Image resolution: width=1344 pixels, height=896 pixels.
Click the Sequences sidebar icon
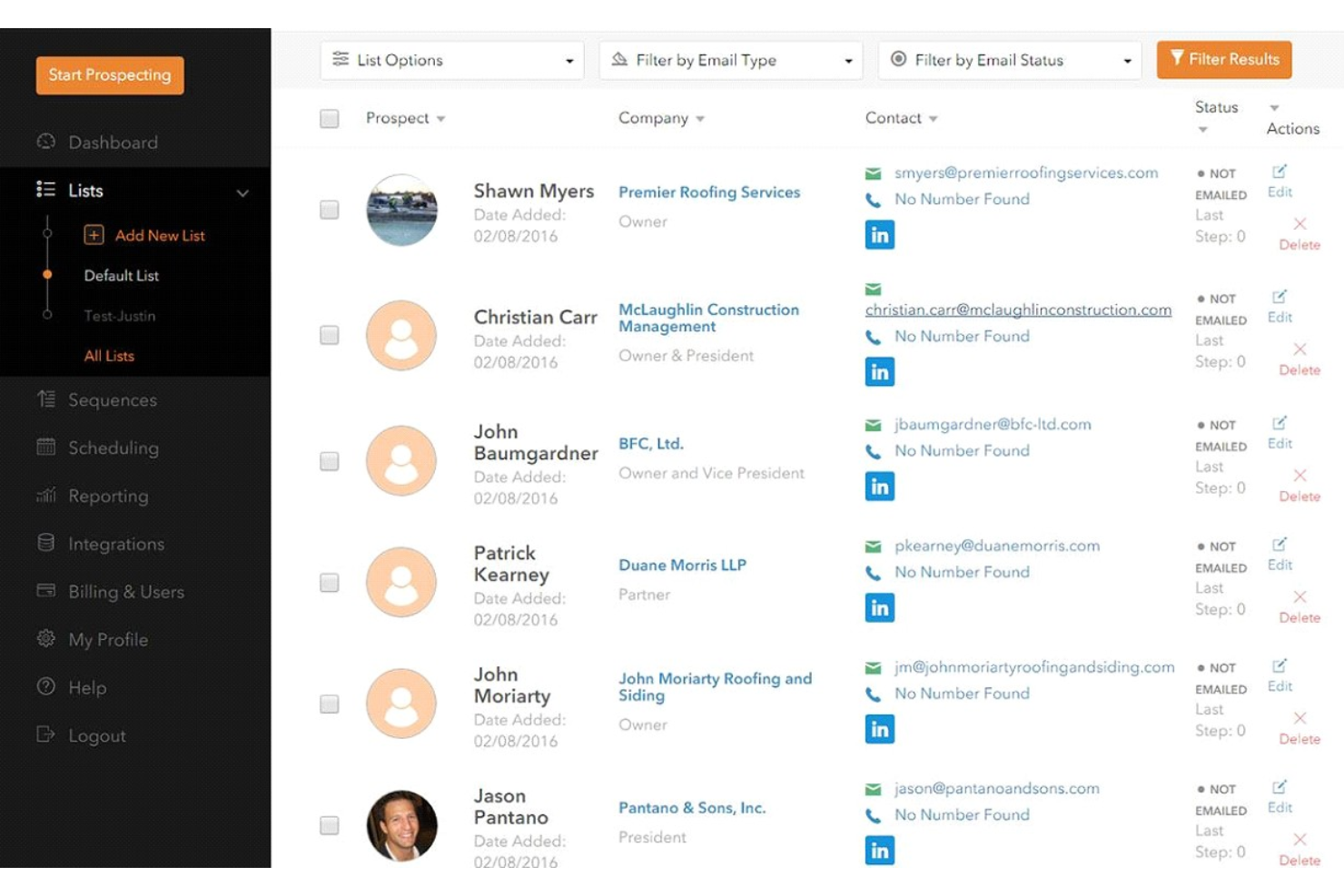point(45,399)
